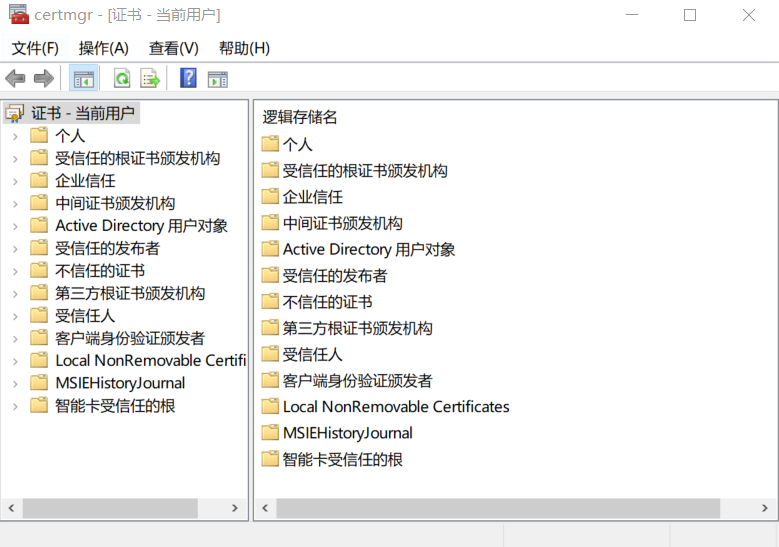Select MSIEHistoryJournal in the left tree
This screenshot has height=547, width=779.
120,383
